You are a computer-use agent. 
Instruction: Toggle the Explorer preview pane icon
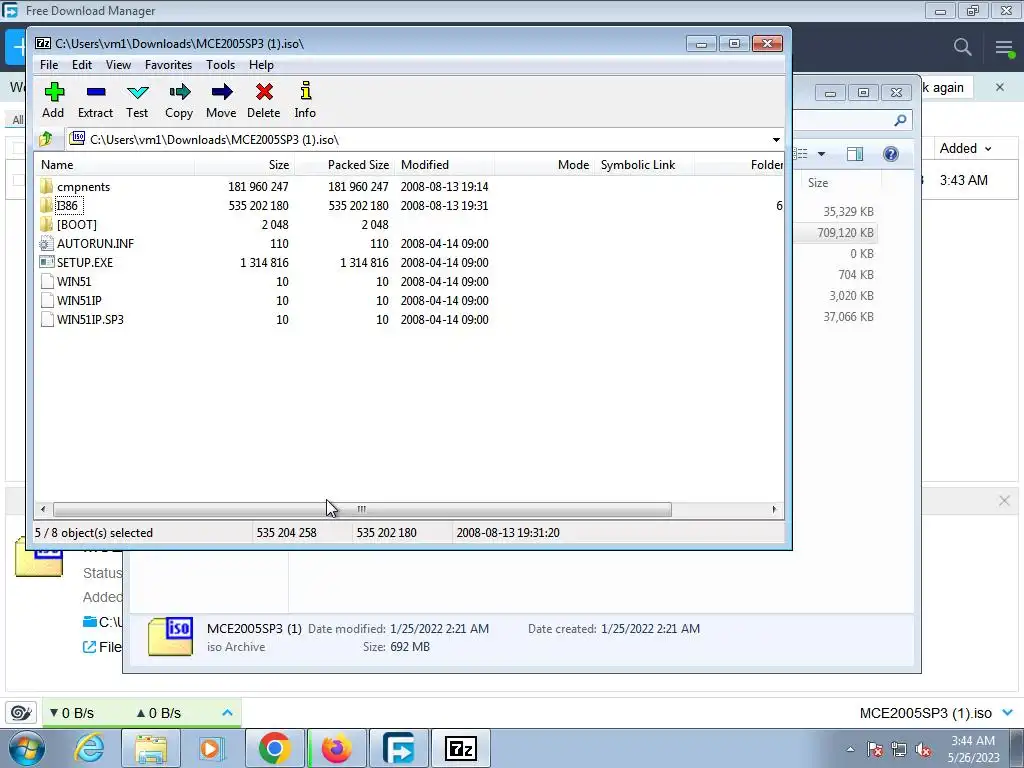tap(855, 154)
